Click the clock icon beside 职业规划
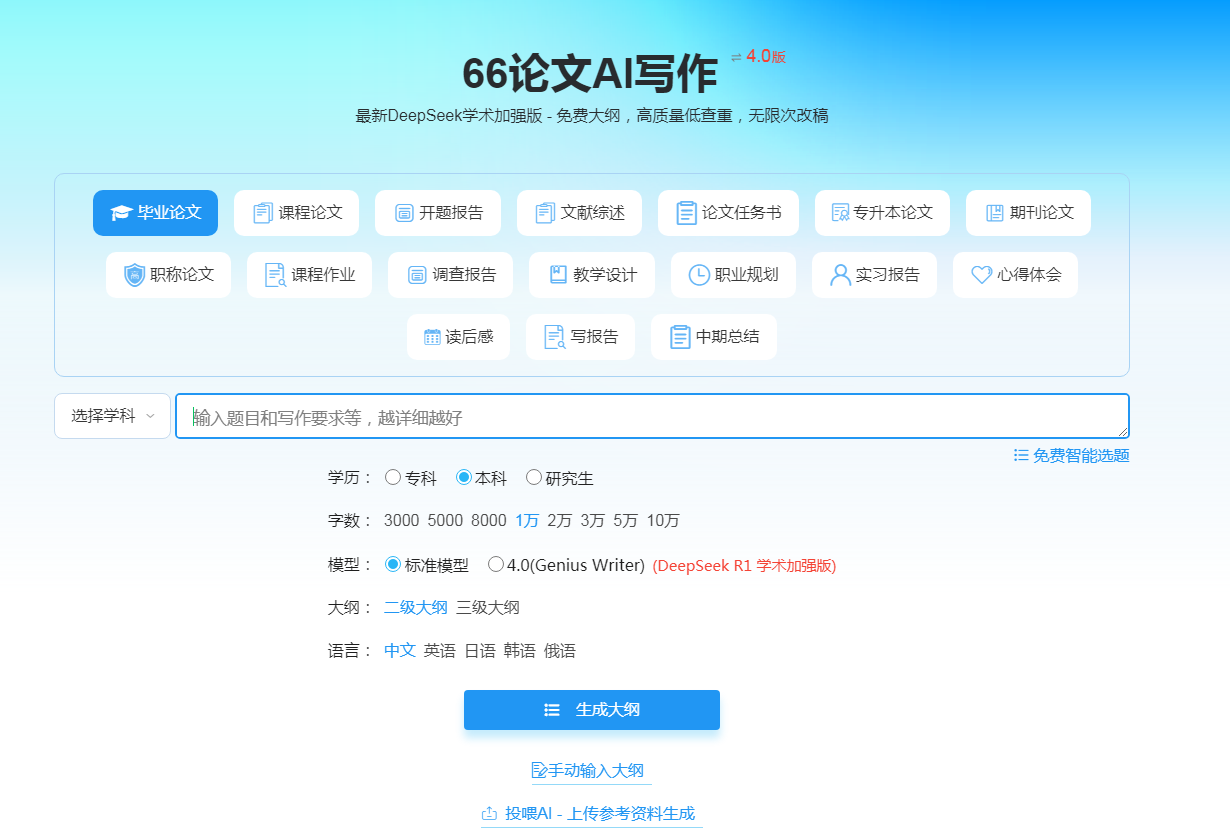The height and width of the screenshot is (837, 1230). click(x=699, y=275)
